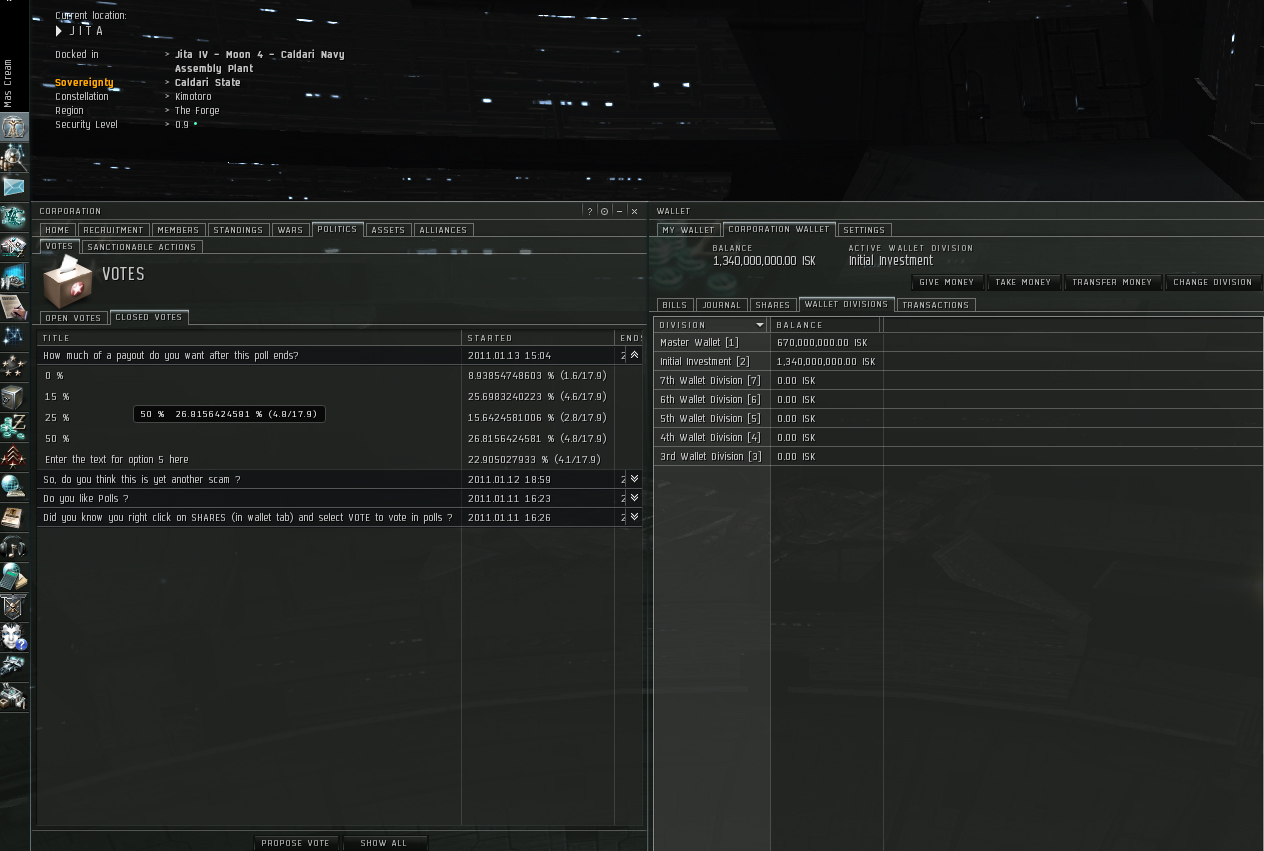This screenshot has height=851, width=1264.
Task: Click 'The Forge' region entry
Action: tap(197, 111)
